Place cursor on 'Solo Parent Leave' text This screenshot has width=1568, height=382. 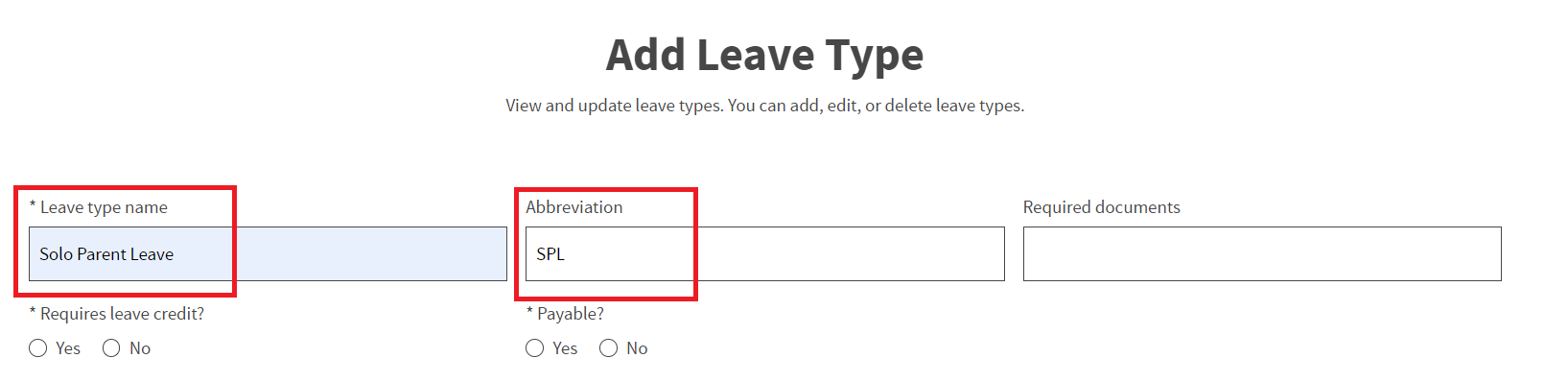(106, 254)
